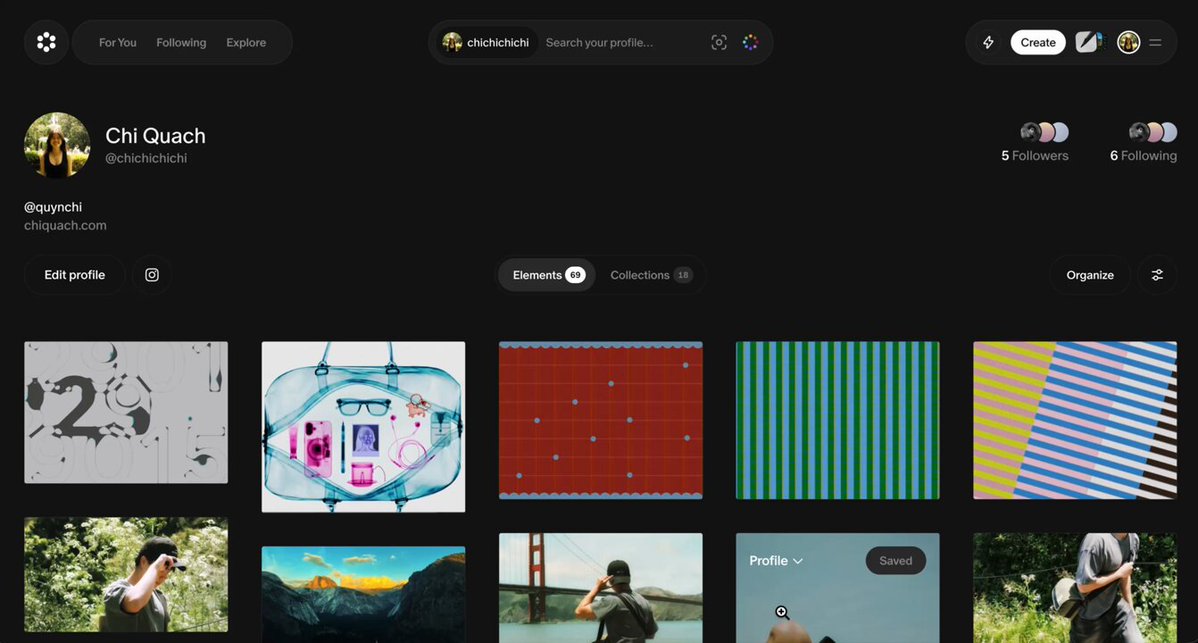
Task: Click the Organize button
Action: (x=1090, y=275)
